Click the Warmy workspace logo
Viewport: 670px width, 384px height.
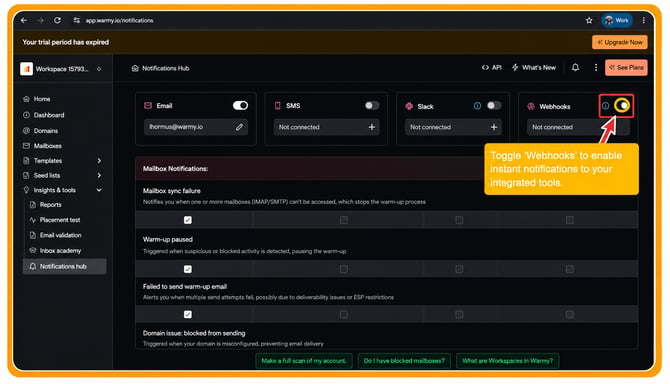click(x=26, y=69)
